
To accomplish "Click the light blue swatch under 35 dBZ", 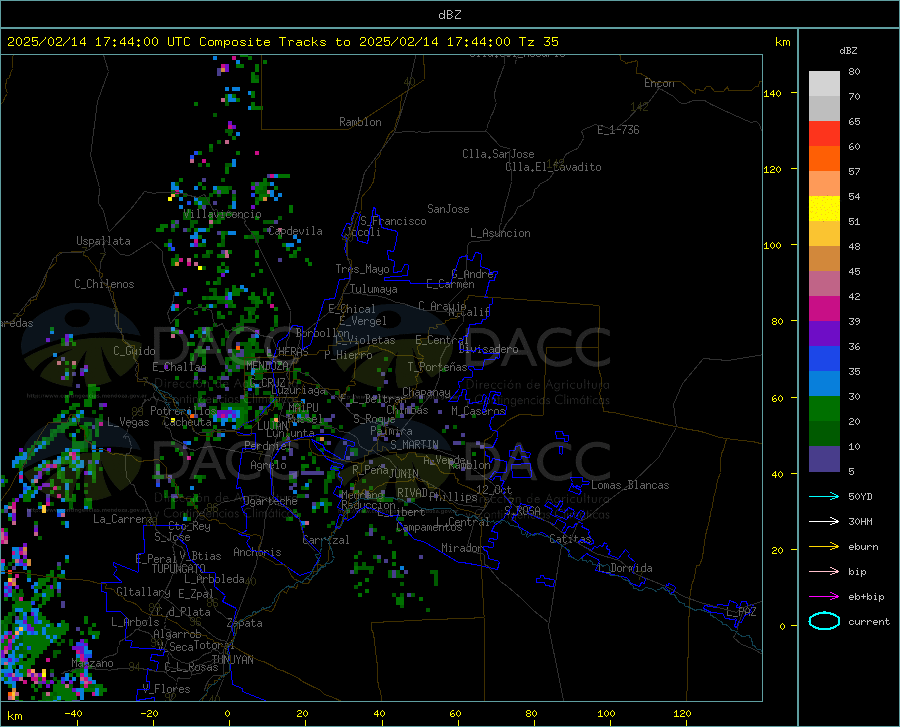I will point(824,384).
